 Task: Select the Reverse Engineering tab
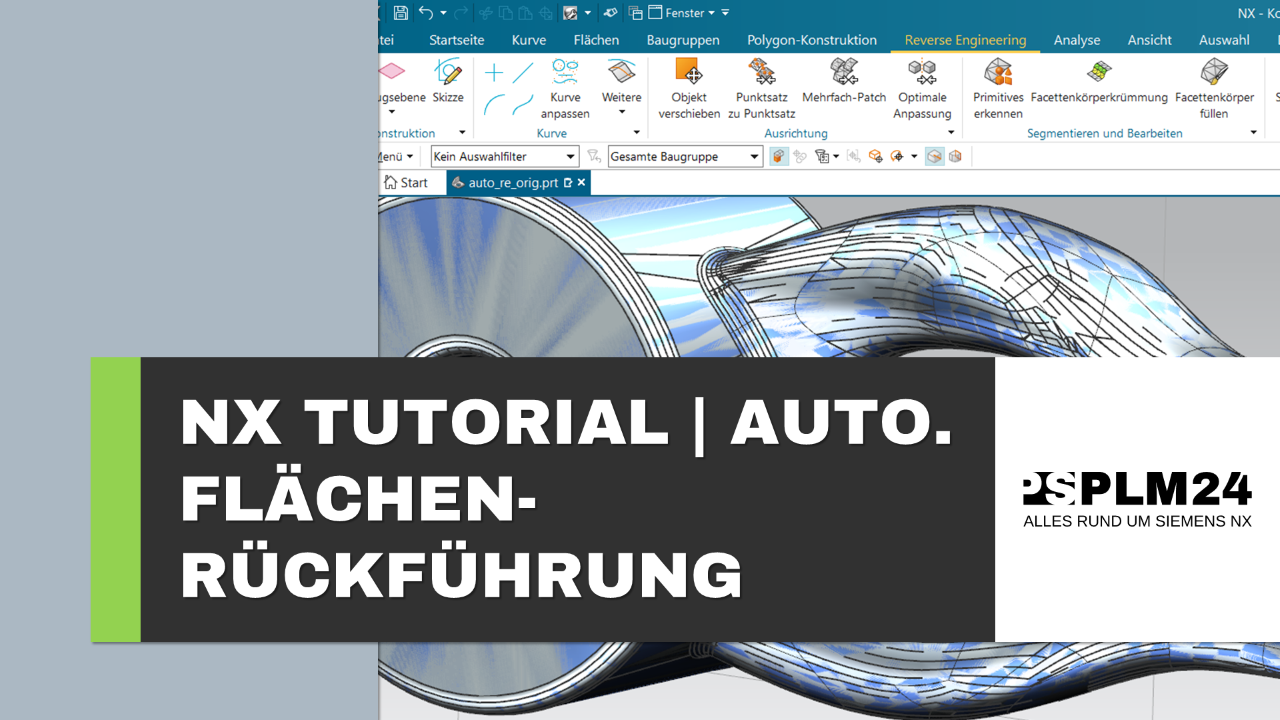[965, 40]
